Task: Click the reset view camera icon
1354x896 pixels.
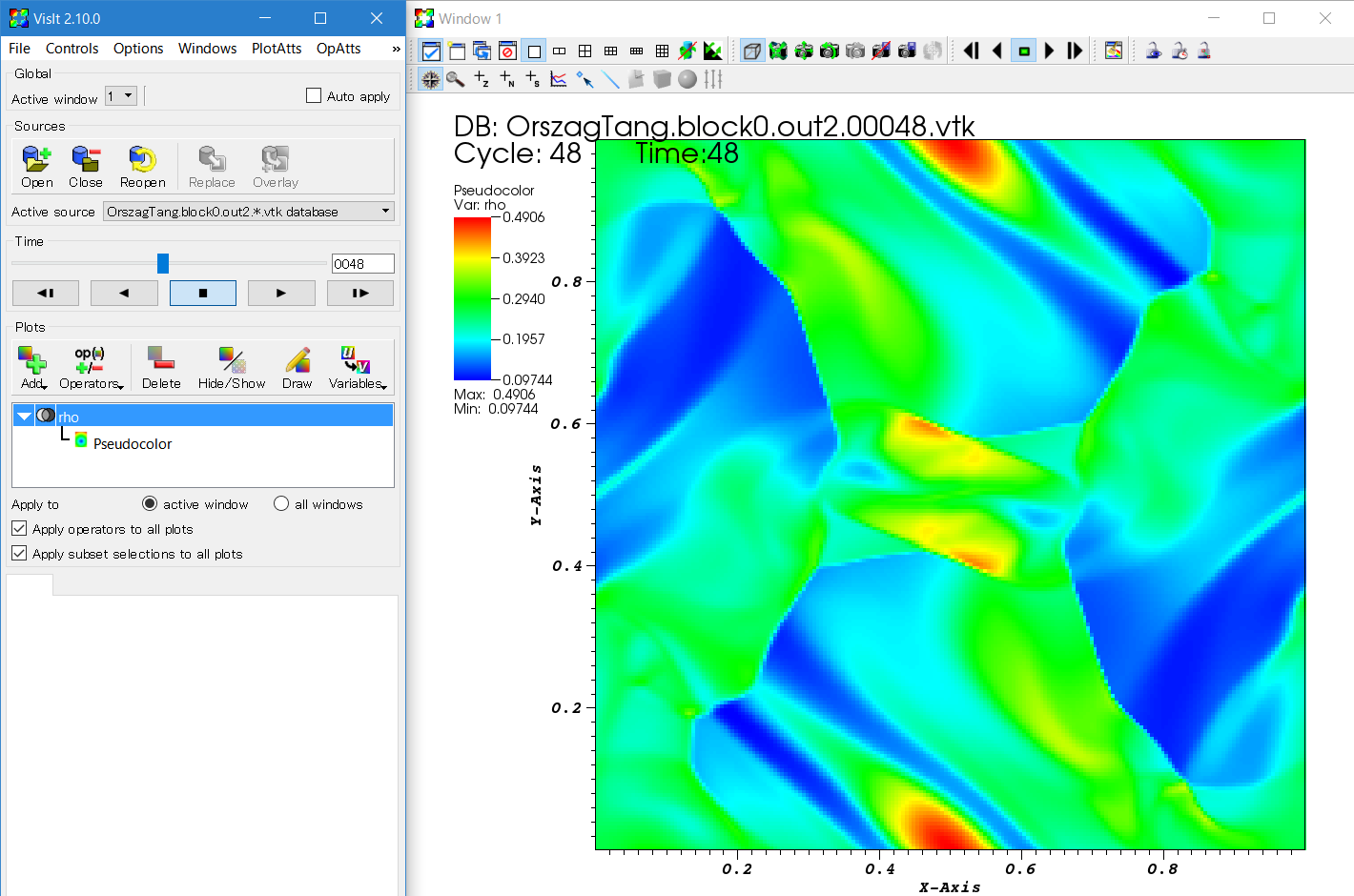Action: pos(778,51)
